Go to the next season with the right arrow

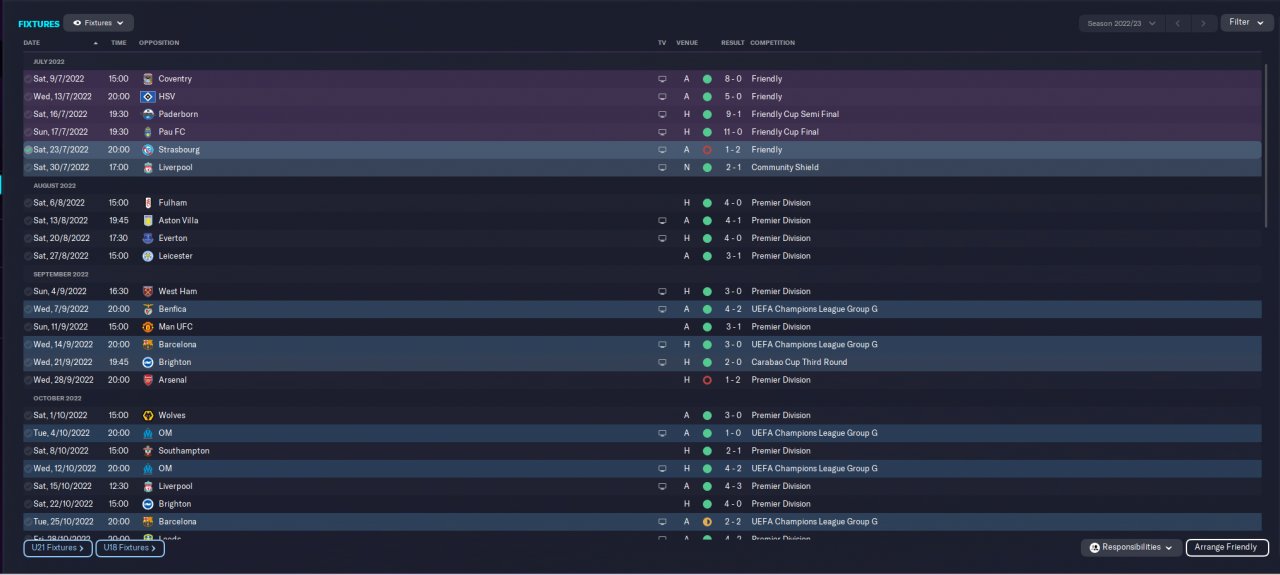[x=1205, y=23]
